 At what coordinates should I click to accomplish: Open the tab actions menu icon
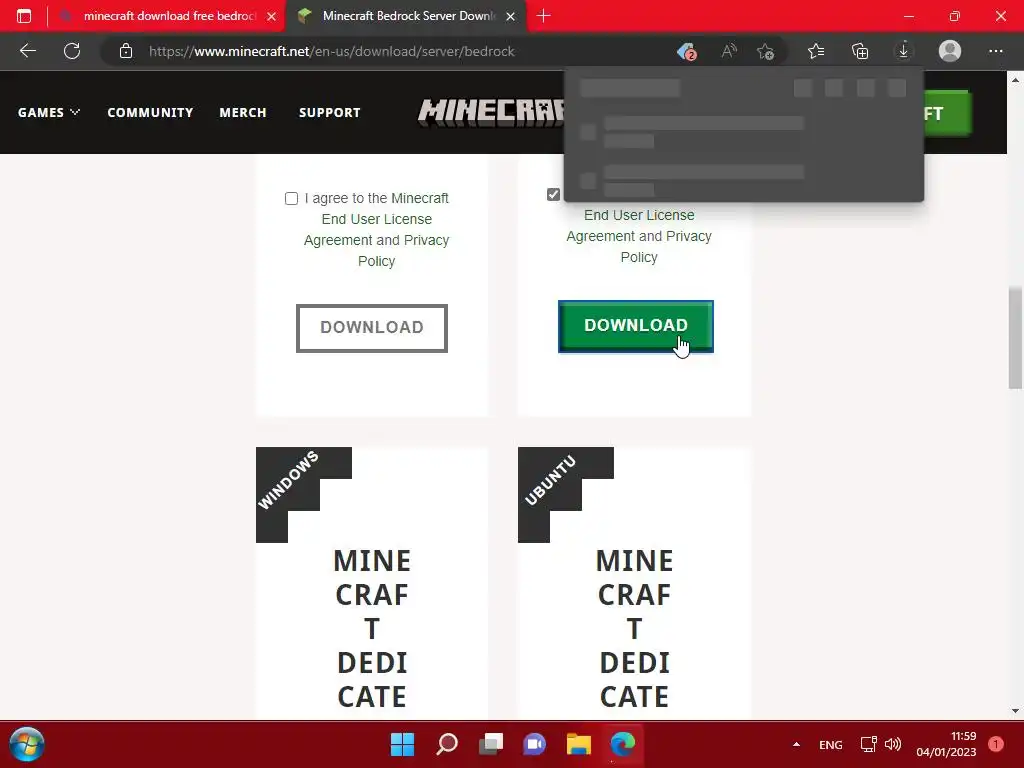pyautogui.click(x=24, y=16)
